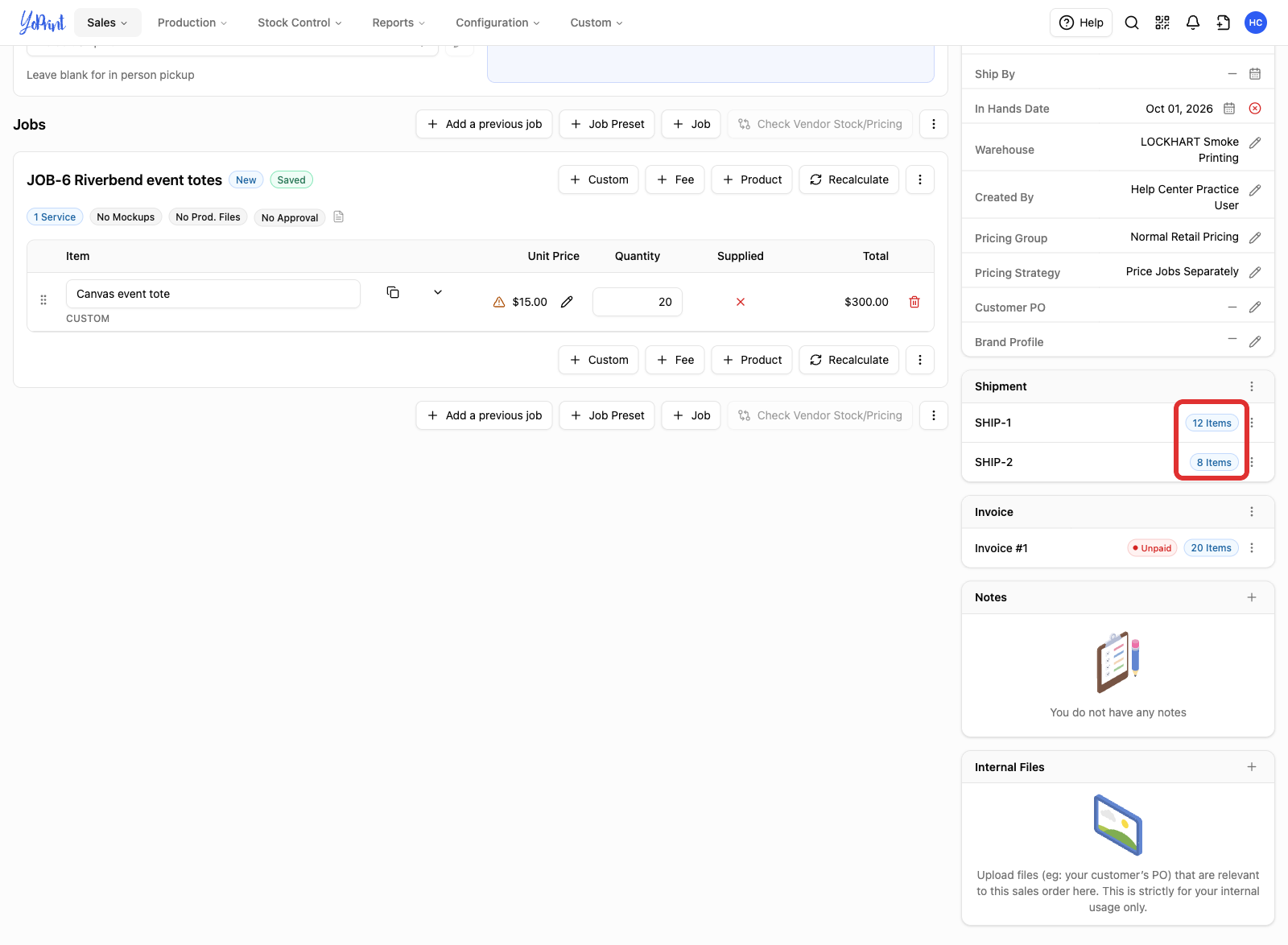Open Invoice #1 20 Items badge

[1212, 548]
